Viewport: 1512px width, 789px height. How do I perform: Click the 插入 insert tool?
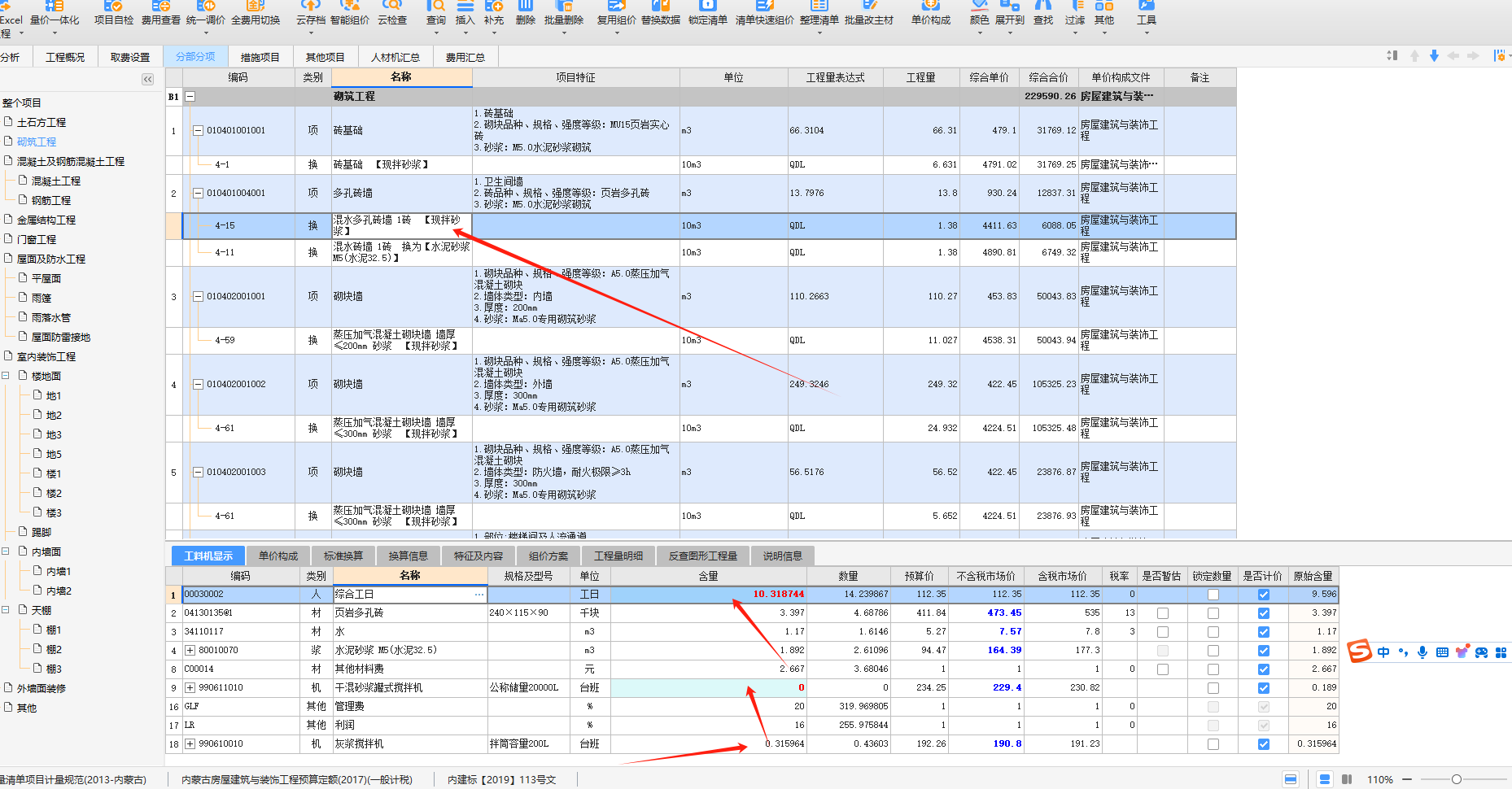[465, 13]
